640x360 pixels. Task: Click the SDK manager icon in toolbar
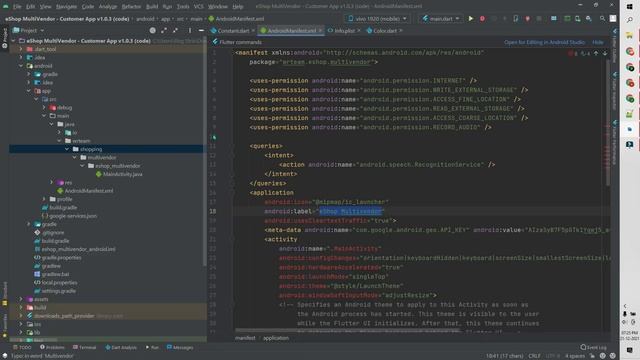[x=589, y=18]
